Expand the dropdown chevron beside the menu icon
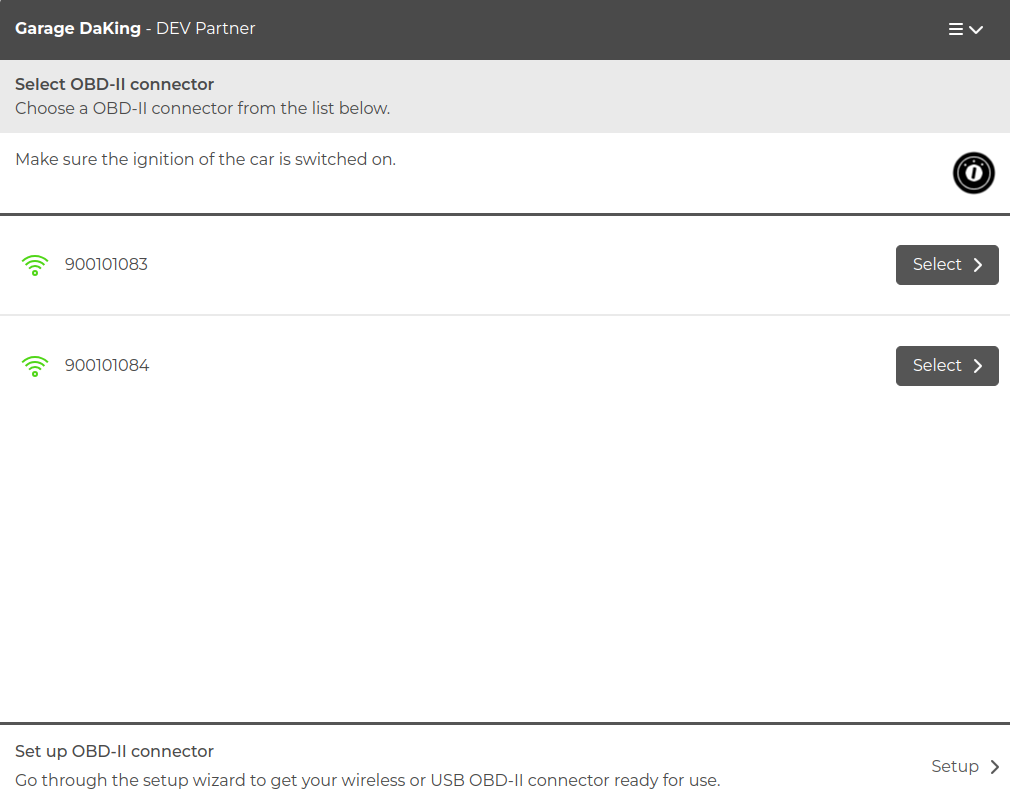The image size is (1010, 801). 977,30
